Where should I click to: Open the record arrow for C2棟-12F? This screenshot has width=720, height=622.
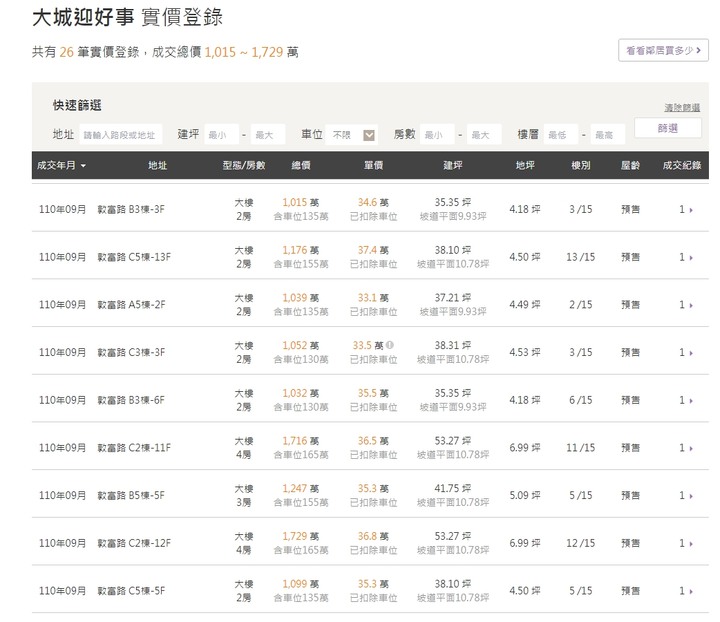(689, 544)
